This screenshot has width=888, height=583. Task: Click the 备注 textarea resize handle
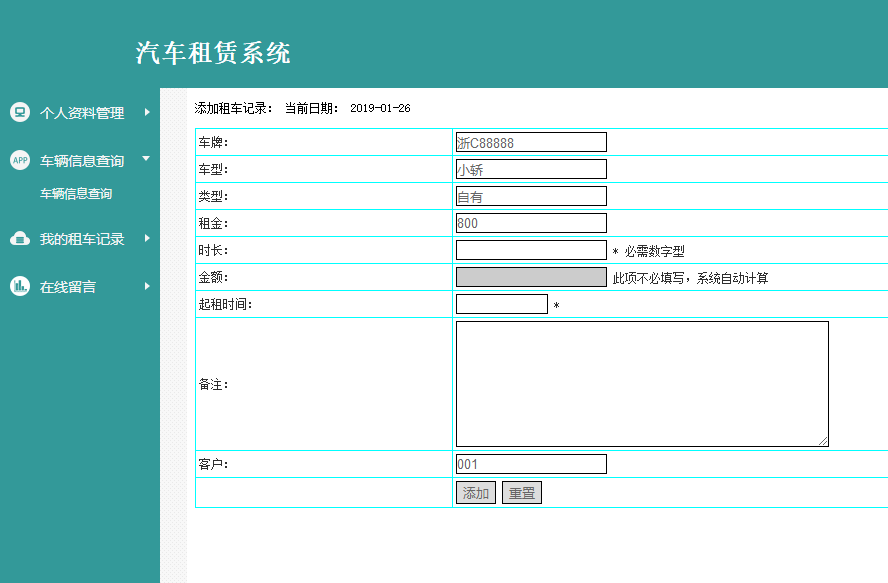(823, 441)
